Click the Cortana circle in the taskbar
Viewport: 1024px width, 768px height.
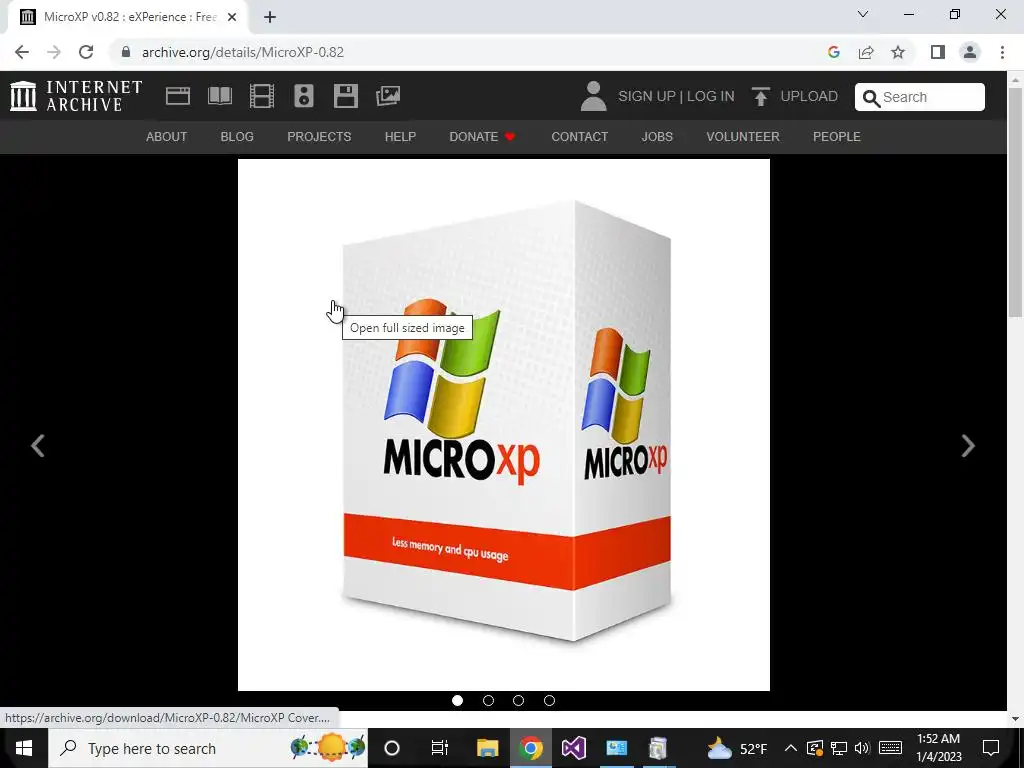392,748
